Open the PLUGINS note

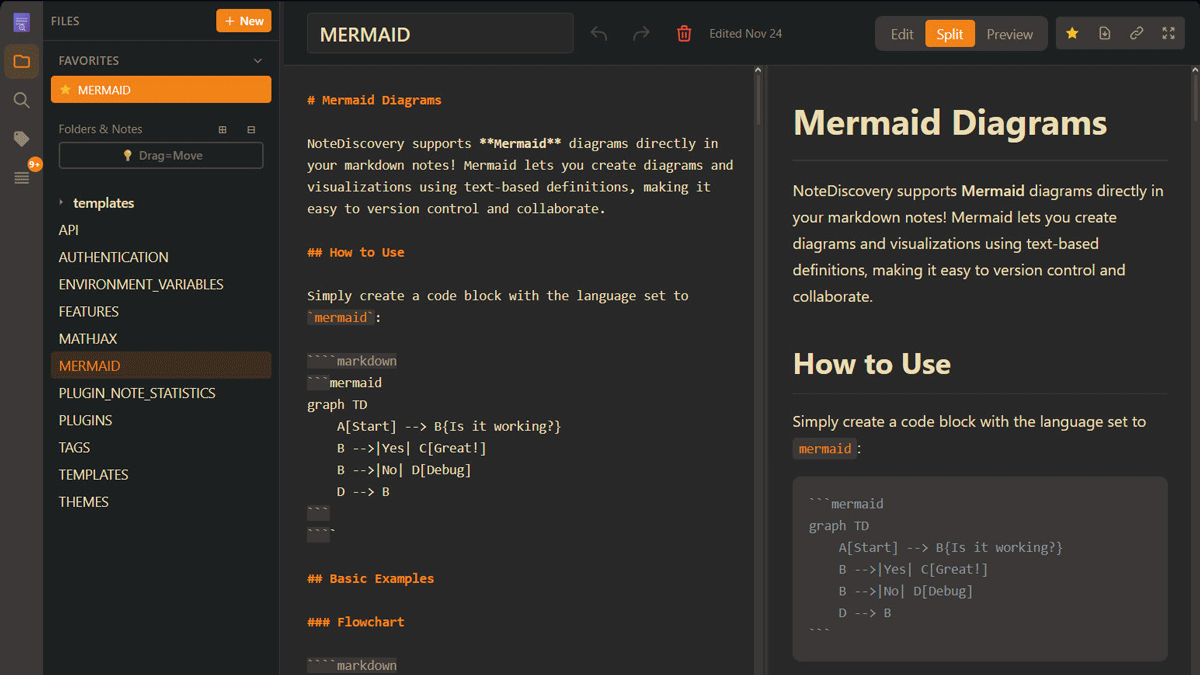84,419
